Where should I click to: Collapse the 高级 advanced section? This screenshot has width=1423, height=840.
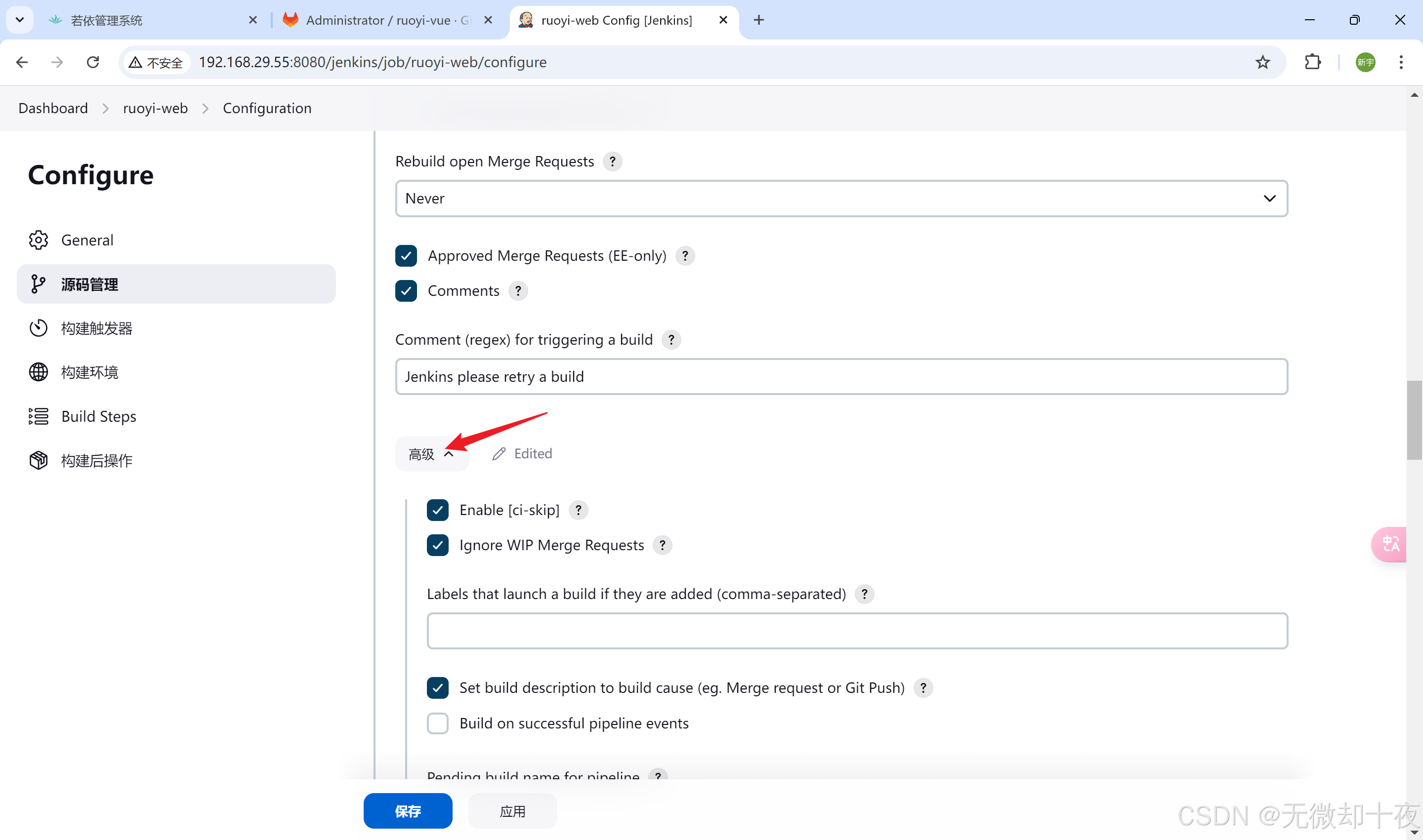pyautogui.click(x=431, y=454)
